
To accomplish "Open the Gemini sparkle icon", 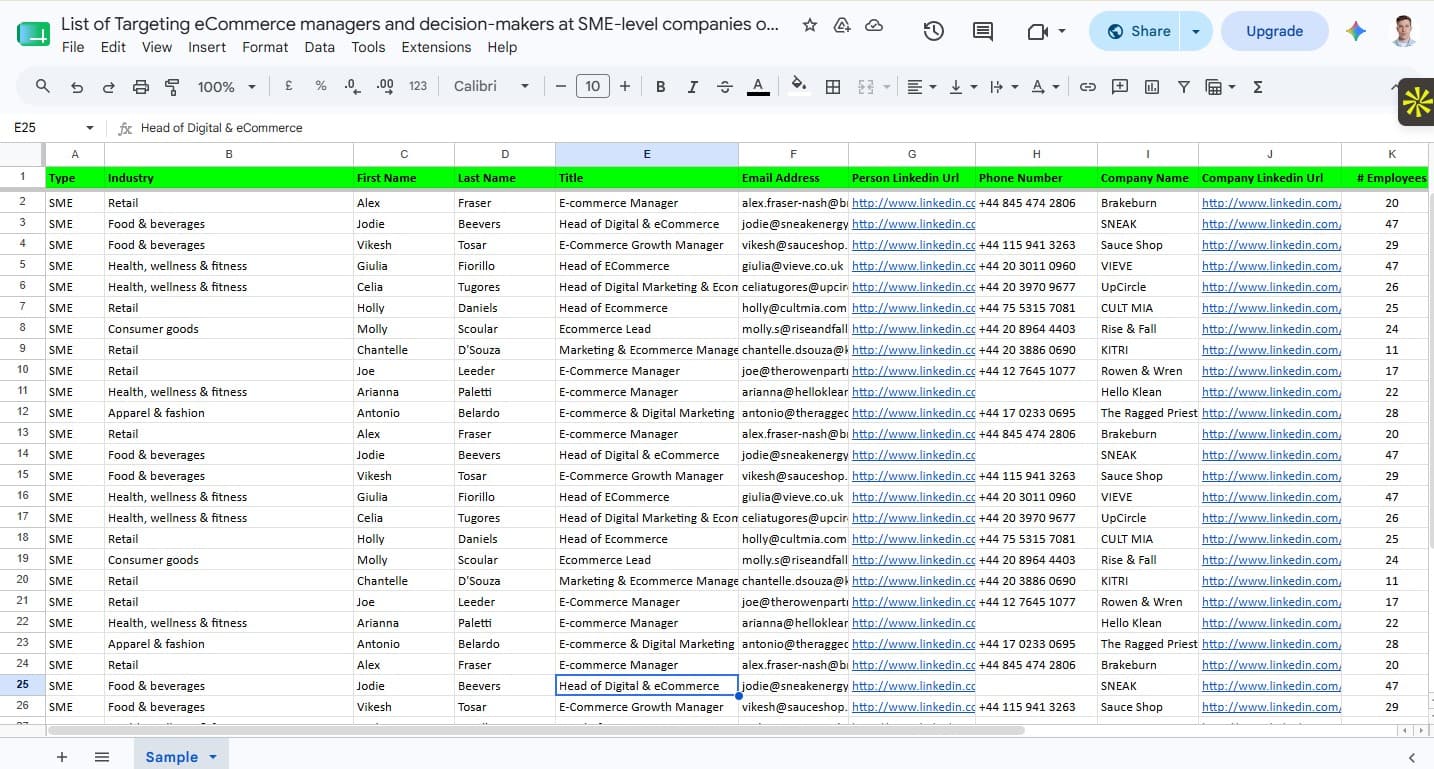I will click(x=1356, y=31).
